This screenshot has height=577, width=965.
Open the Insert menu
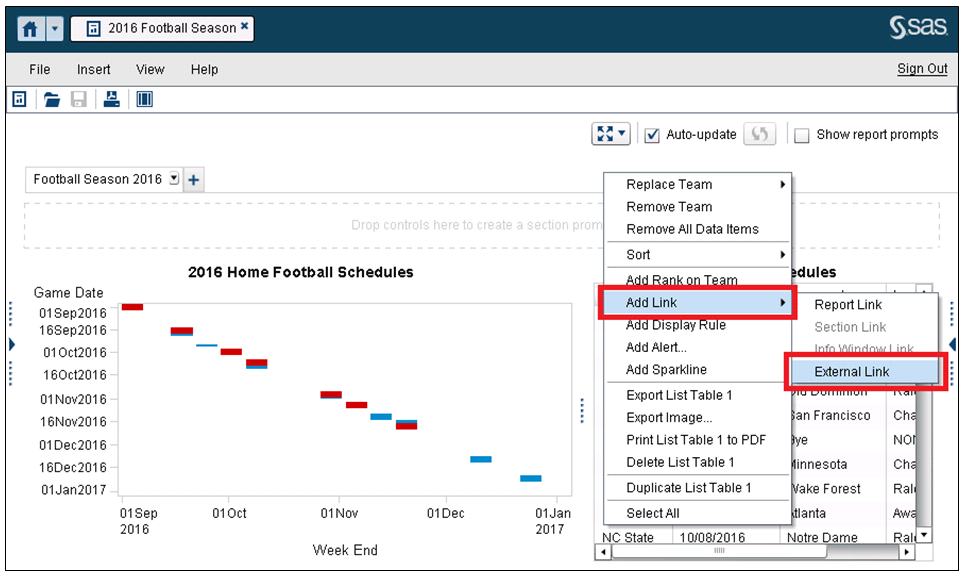(x=94, y=69)
